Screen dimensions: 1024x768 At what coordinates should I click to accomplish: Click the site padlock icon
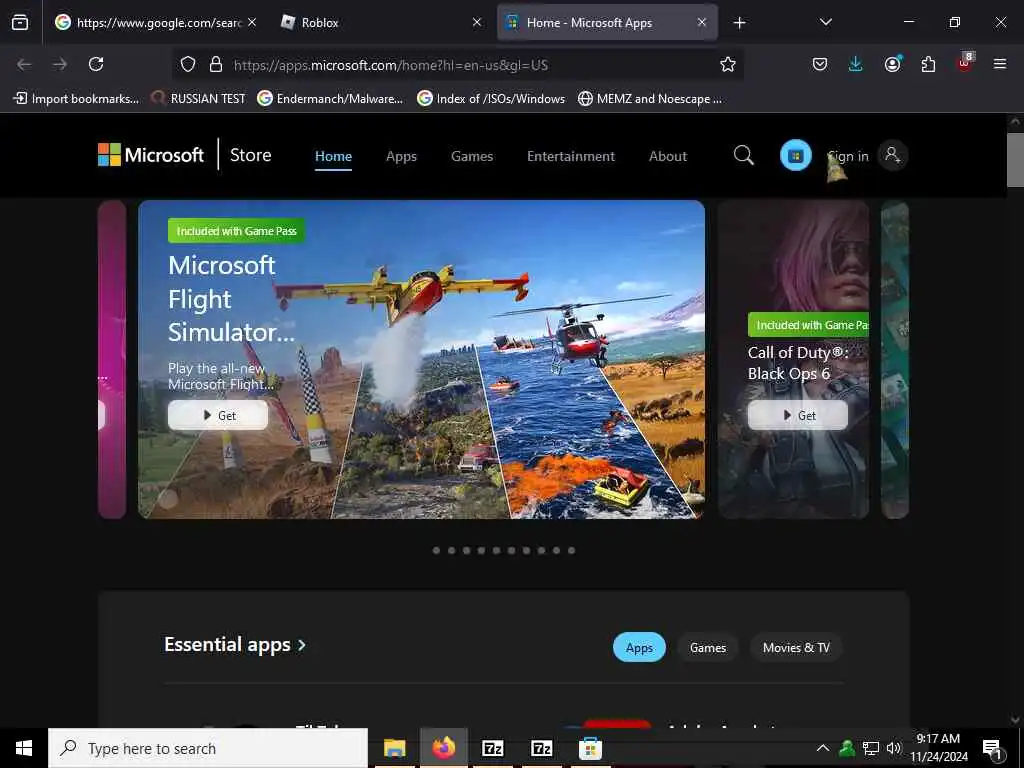coord(216,64)
